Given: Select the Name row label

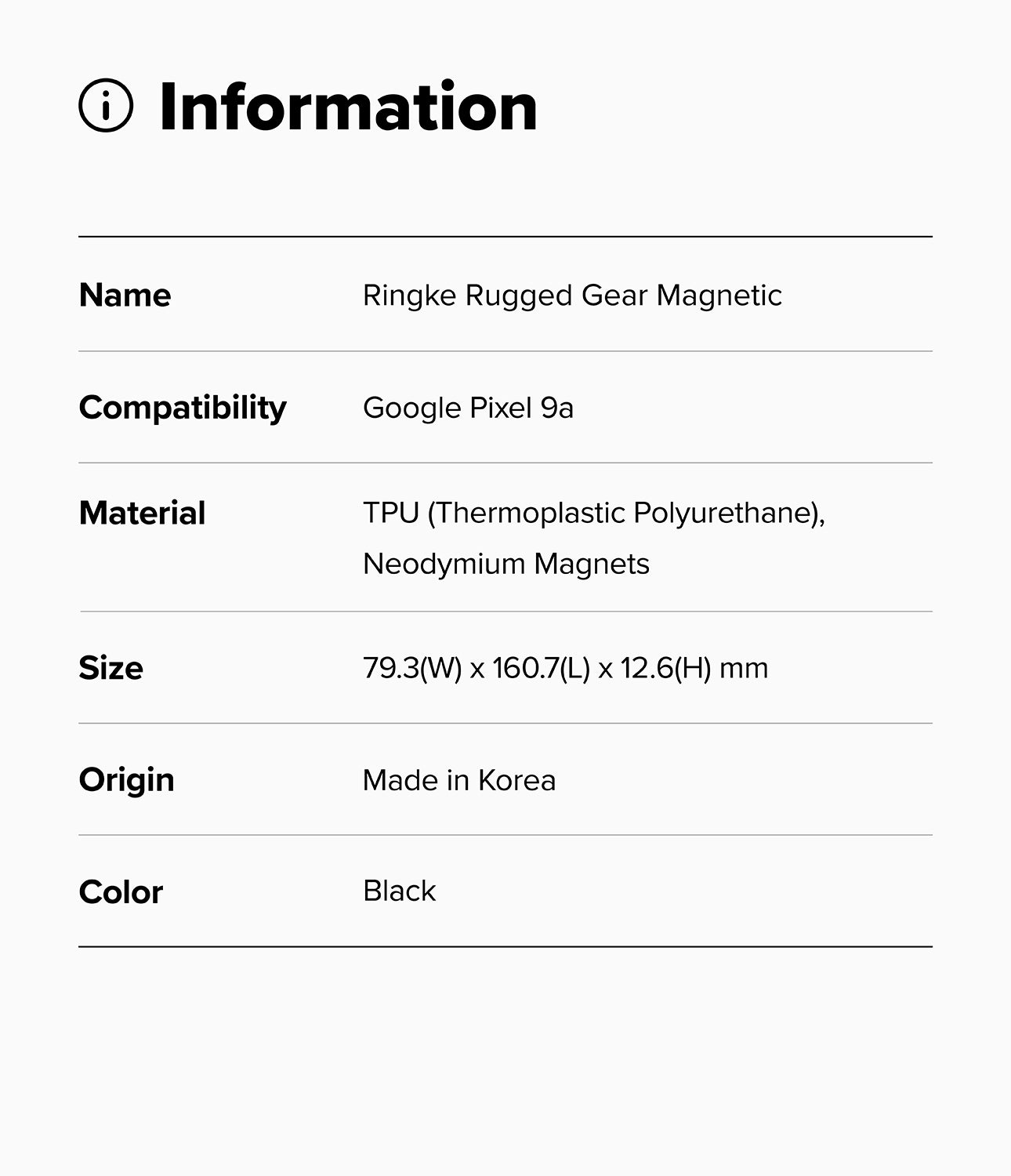Looking at the screenshot, I should [125, 296].
